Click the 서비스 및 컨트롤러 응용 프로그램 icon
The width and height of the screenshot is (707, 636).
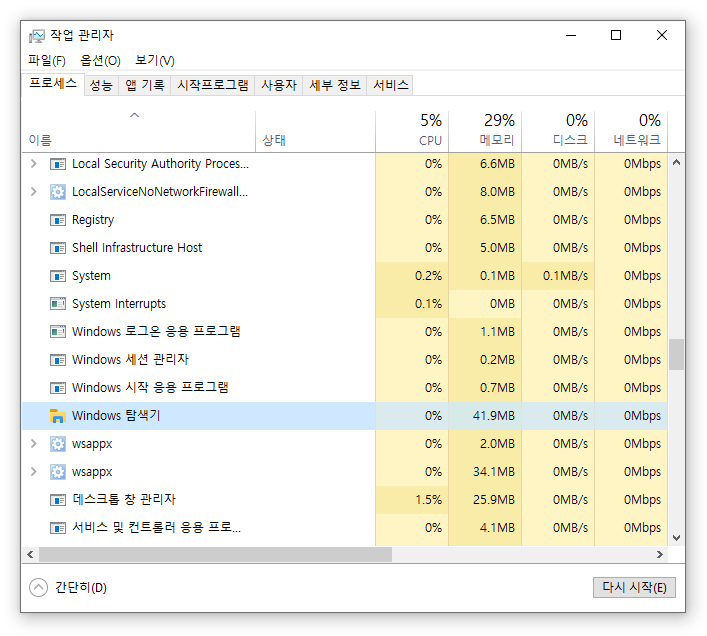[58, 528]
